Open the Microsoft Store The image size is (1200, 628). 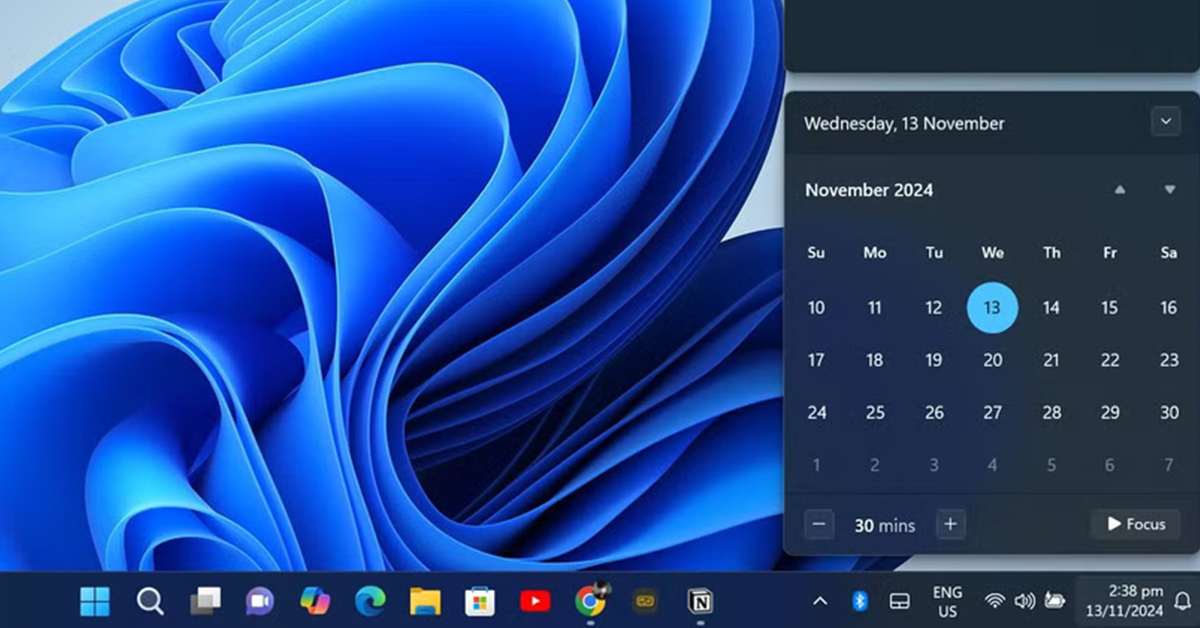click(480, 601)
